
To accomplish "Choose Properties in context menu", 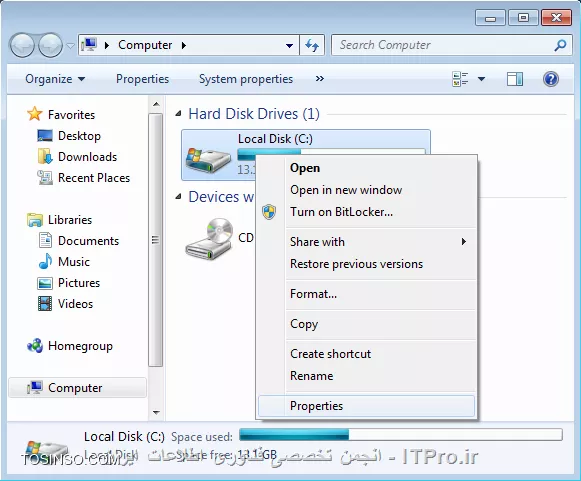I will click(x=366, y=406).
